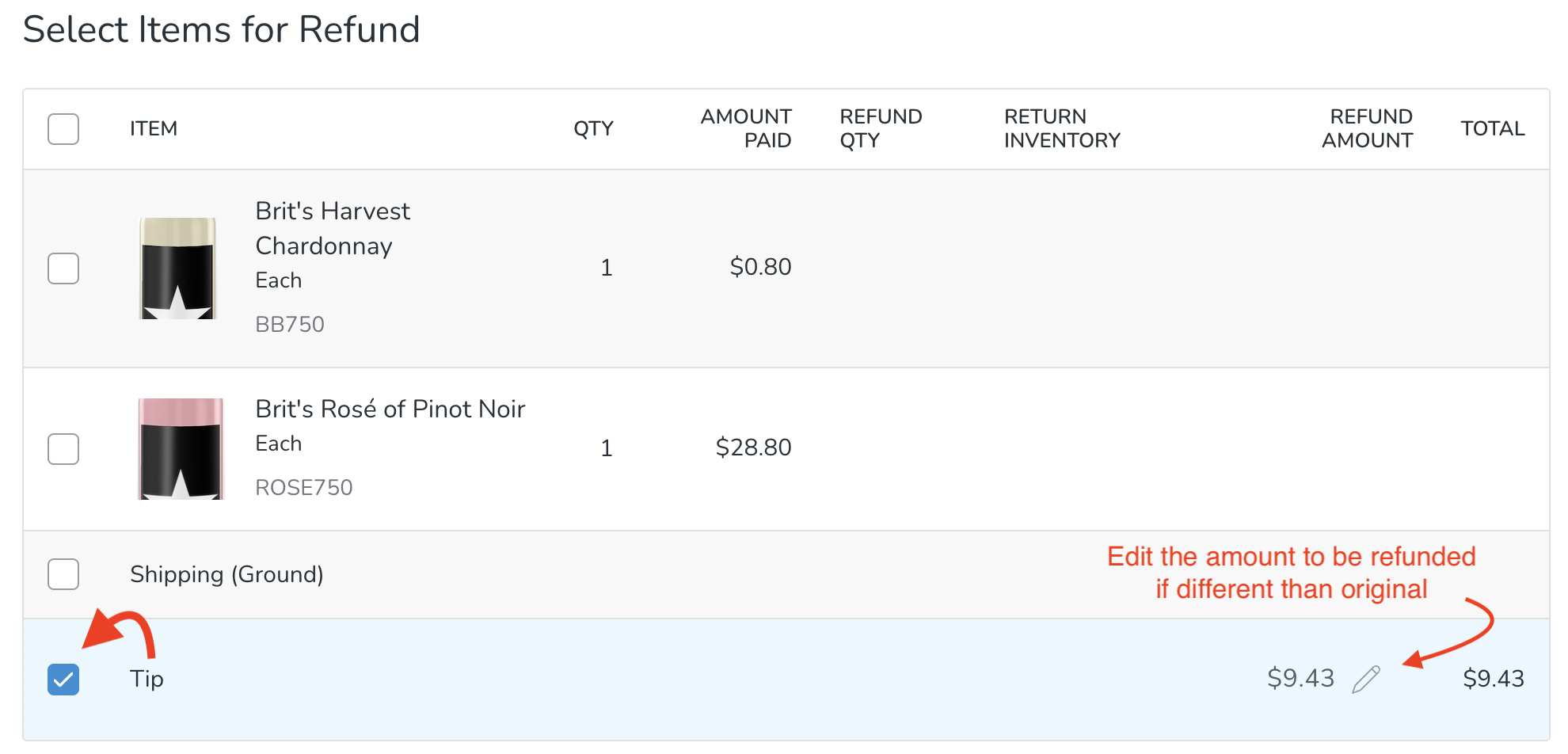
Task: Click the ITEM column header
Action: 153,128
